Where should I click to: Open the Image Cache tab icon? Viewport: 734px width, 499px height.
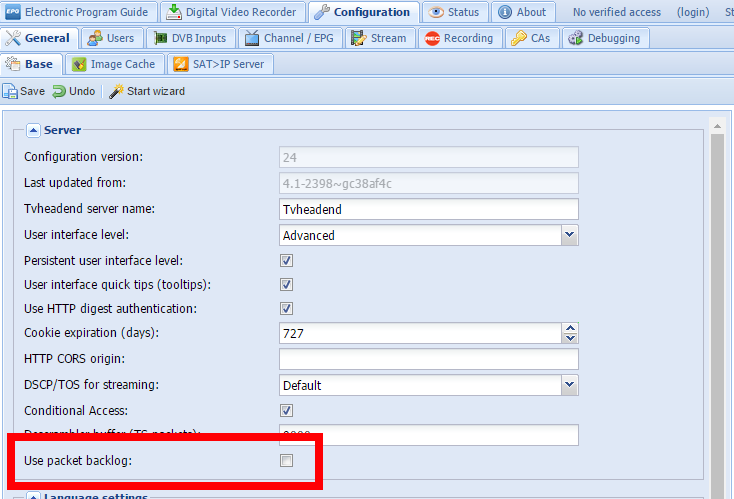pyautogui.click(x=79, y=64)
